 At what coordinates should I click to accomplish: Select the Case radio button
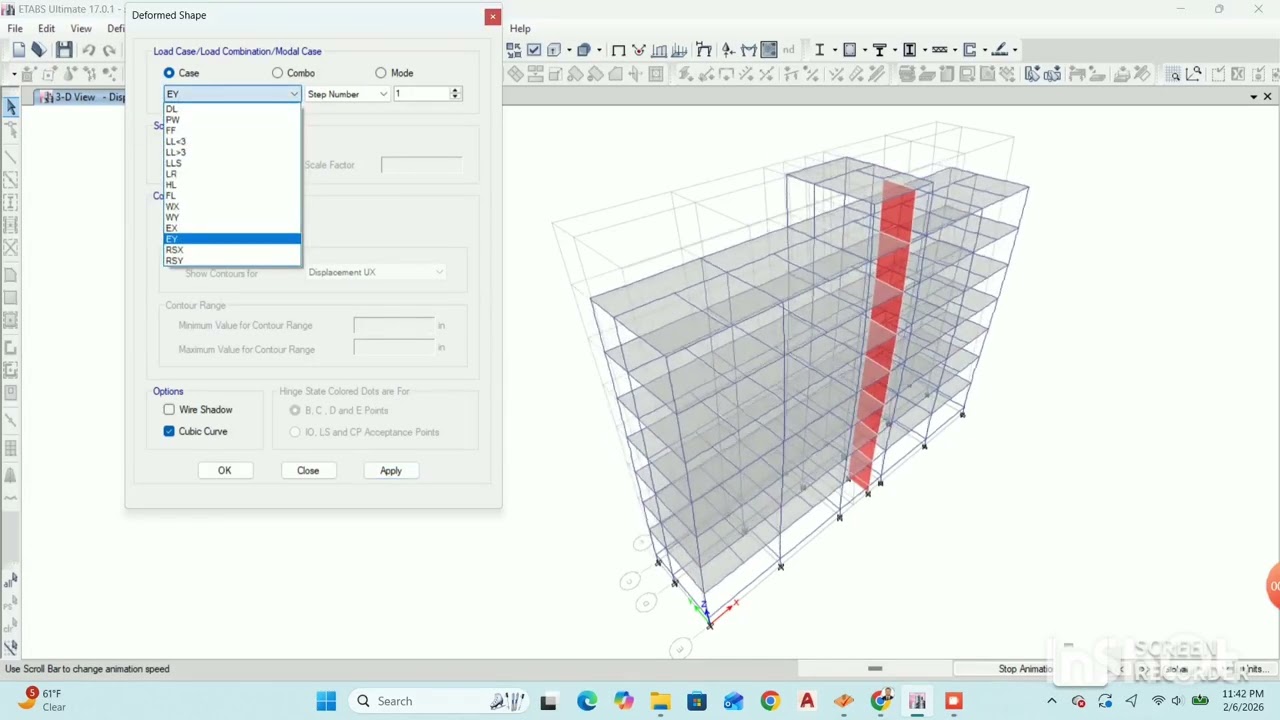coord(169,73)
